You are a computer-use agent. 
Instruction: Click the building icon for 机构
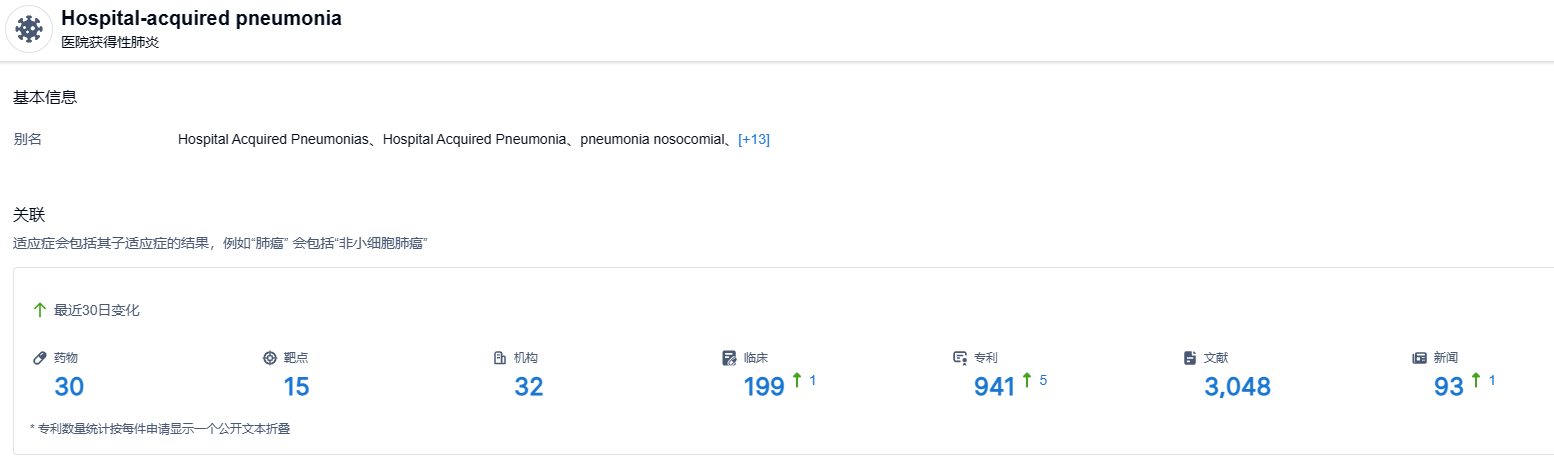[x=500, y=358]
